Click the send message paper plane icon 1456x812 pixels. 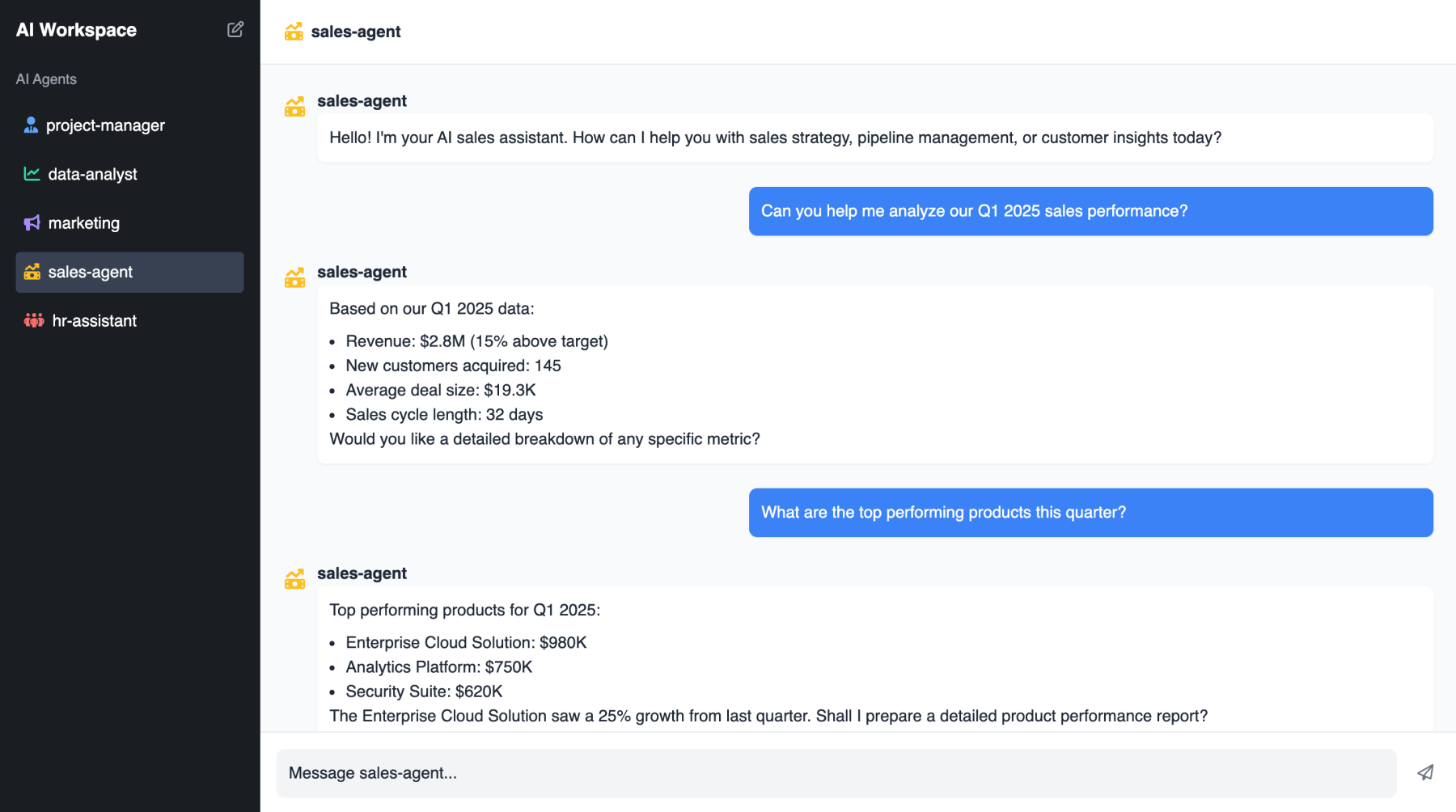point(1425,772)
